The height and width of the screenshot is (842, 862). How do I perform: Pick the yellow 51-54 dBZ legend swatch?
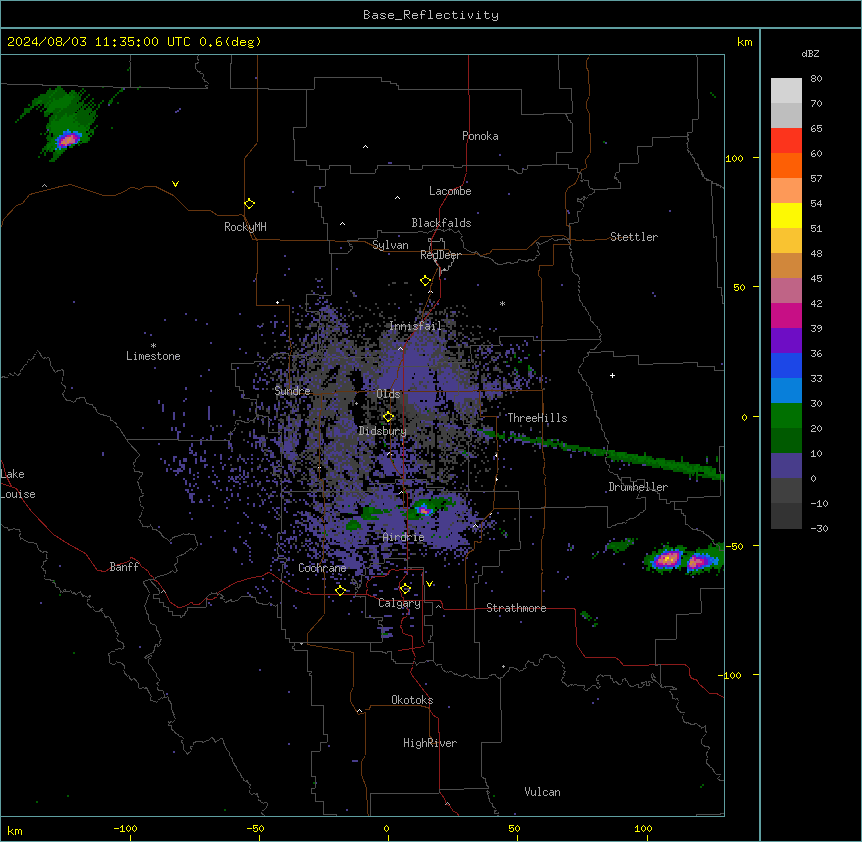(786, 215)
